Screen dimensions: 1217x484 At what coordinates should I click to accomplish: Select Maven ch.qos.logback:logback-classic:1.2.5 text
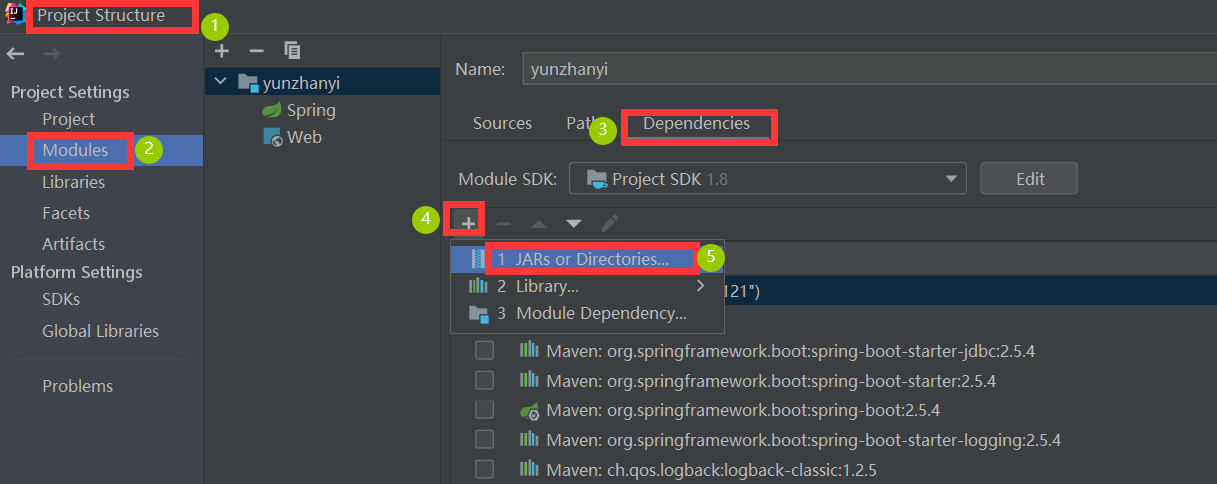point(711,469)
